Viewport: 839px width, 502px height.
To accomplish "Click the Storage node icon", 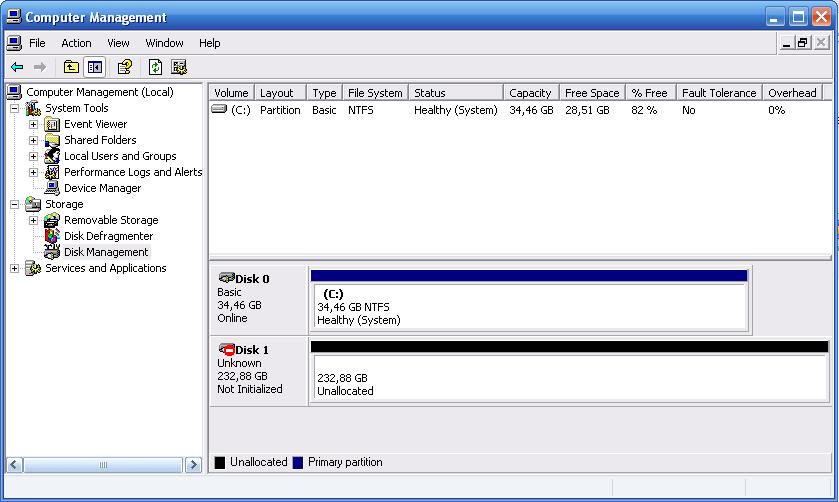I will tap(33, 204).
